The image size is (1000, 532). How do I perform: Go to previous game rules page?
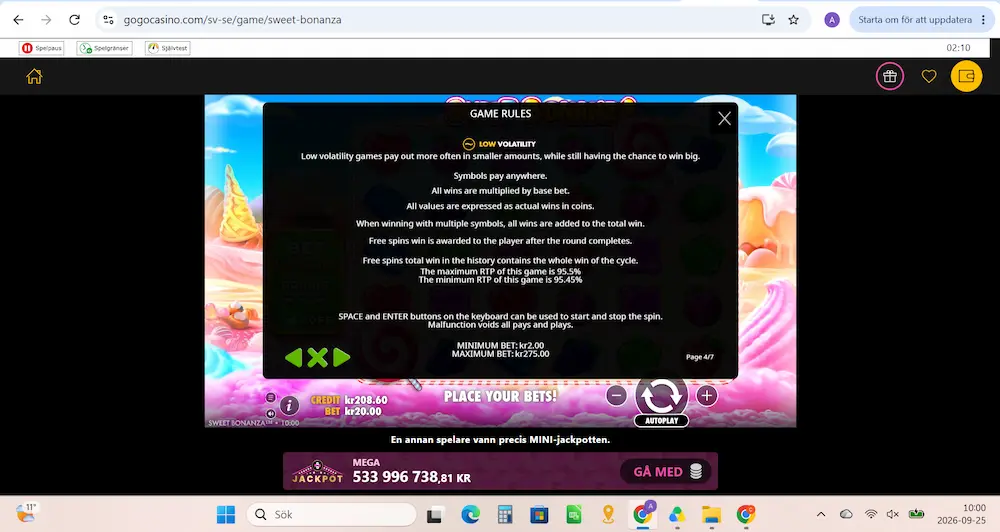point(293,357)
